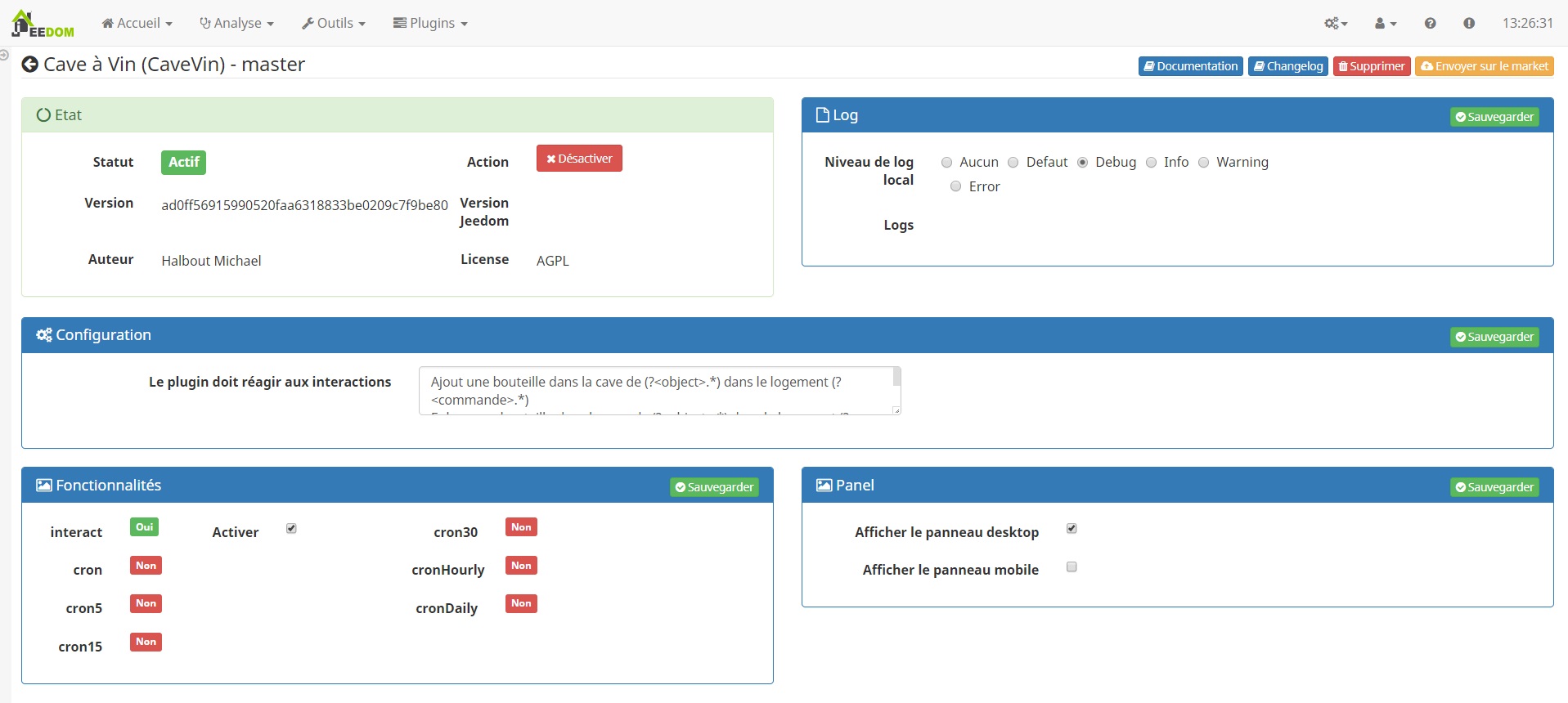Click the version hash text

point(304,205)
